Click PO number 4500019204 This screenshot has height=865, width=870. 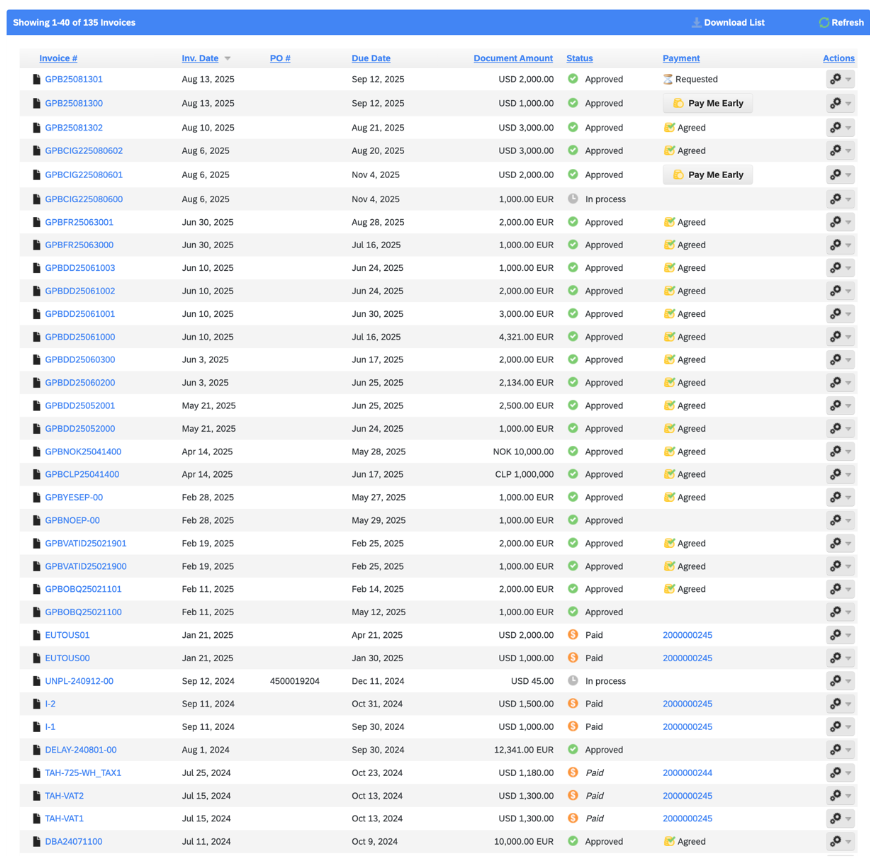coord(295,681)
